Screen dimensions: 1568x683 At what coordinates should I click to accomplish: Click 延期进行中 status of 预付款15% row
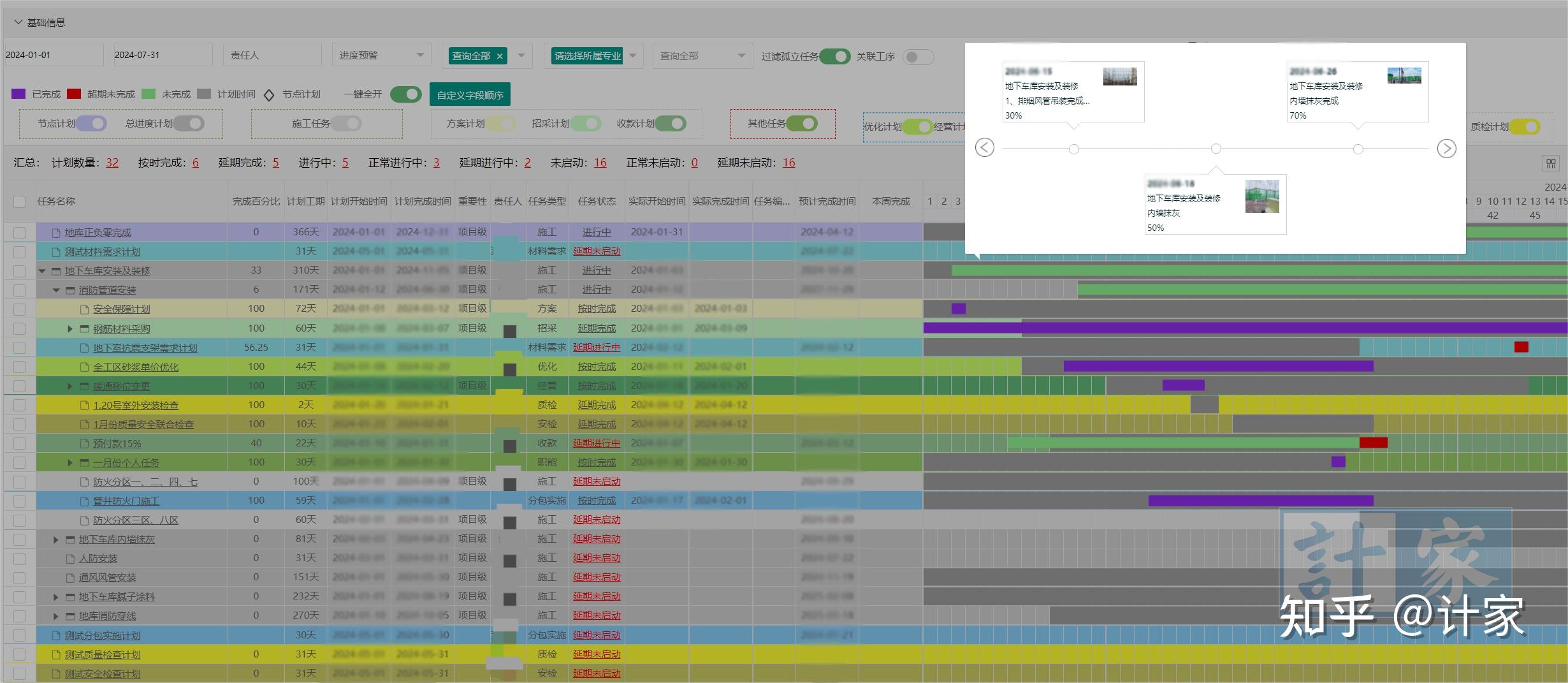pyautogui.click(x=597, y=443)
